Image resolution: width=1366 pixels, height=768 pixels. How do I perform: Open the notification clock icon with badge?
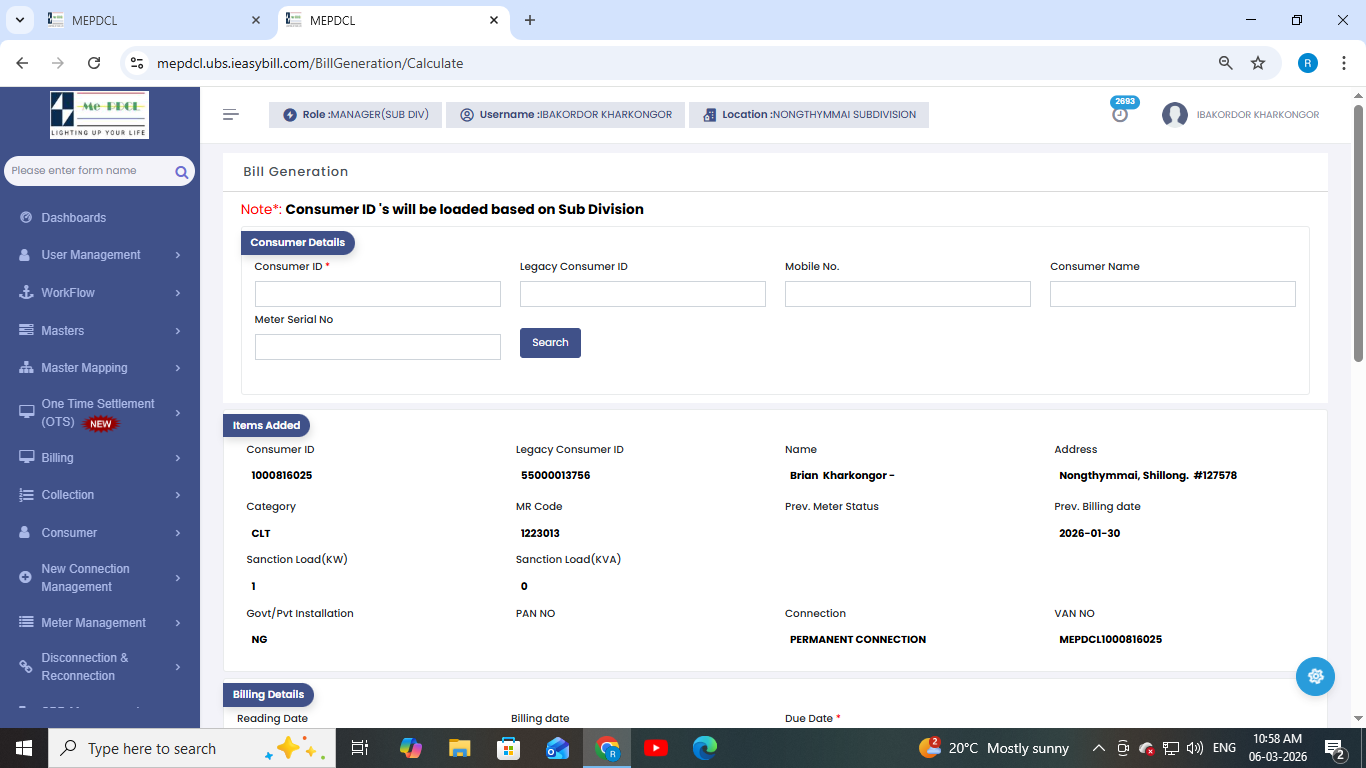point(1120,114)
